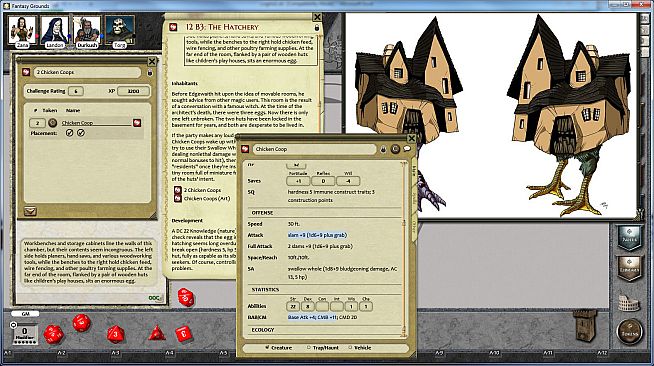Click the d20 die
This screenshot has width=654, height=366.
point(53,334)
